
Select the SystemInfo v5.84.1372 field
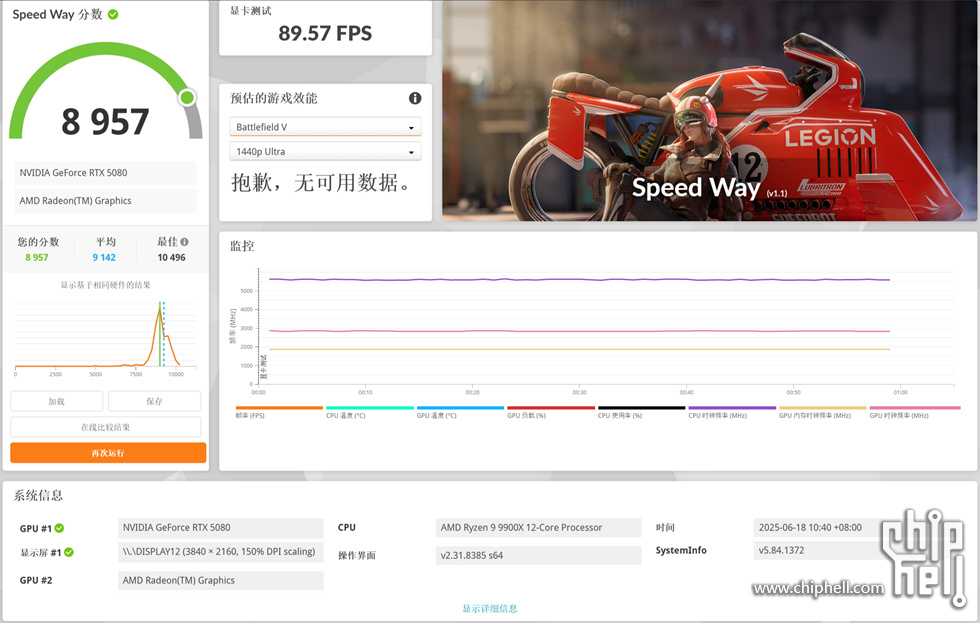tap(819, 551)
